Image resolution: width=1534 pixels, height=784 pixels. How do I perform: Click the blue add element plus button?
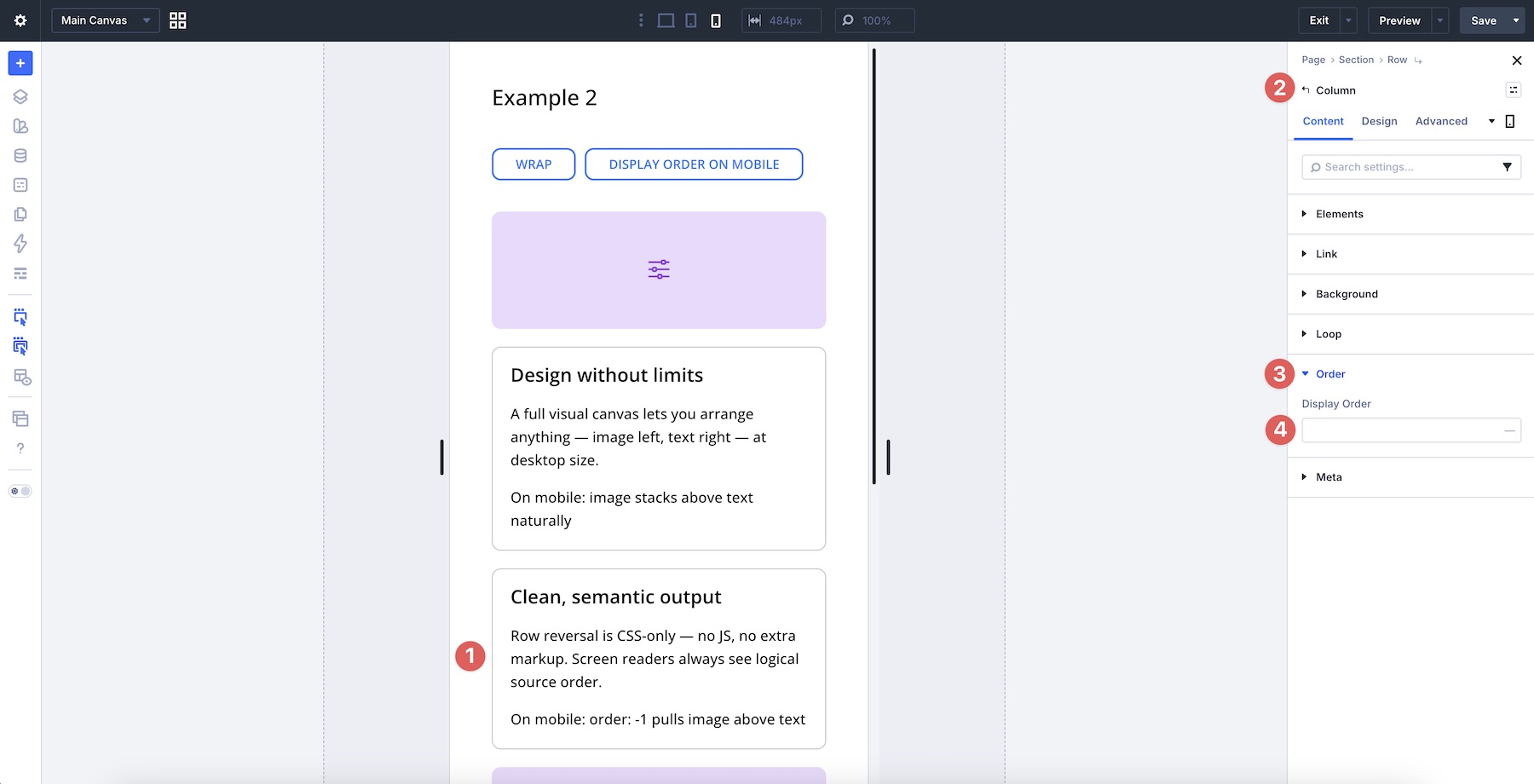click(20, 63)
